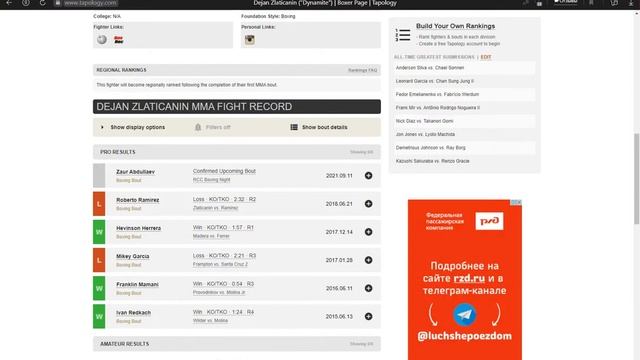Go back with the browser back arrow
Screen dimensions: 640x360
click(9, 3)
